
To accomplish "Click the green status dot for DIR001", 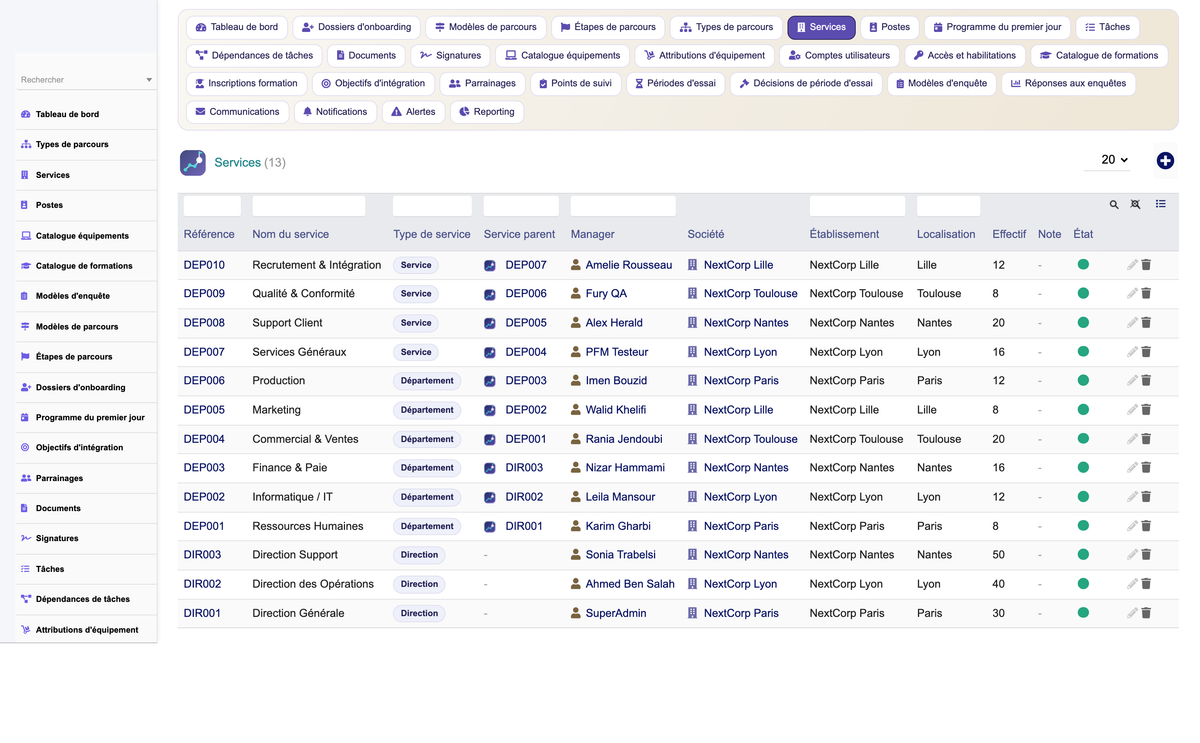I will 1083,613.
